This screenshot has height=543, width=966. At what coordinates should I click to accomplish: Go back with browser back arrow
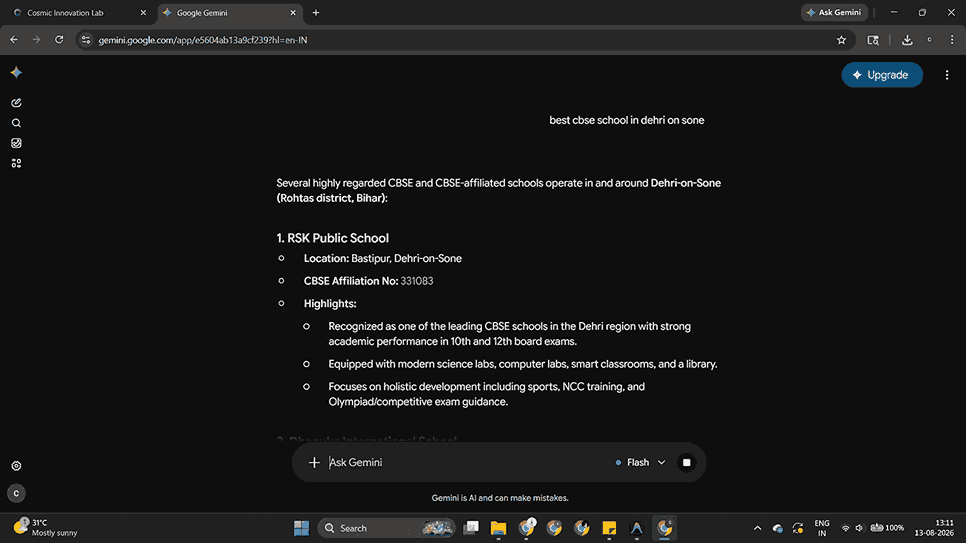14,40
